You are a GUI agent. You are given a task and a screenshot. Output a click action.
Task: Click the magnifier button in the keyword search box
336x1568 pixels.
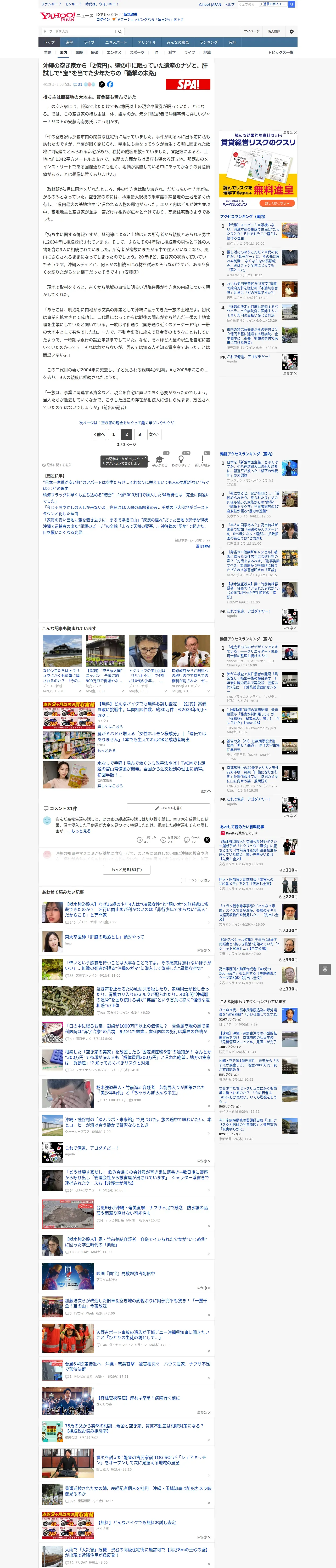[120, 31]
